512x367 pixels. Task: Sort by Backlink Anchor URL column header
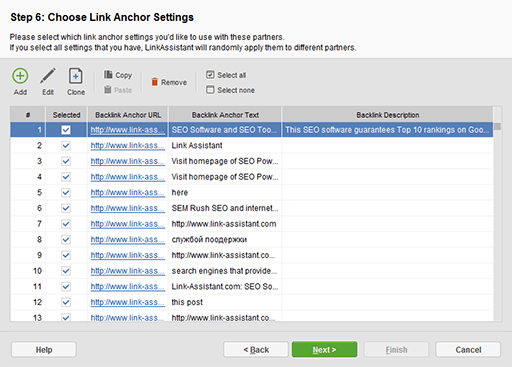128,115
